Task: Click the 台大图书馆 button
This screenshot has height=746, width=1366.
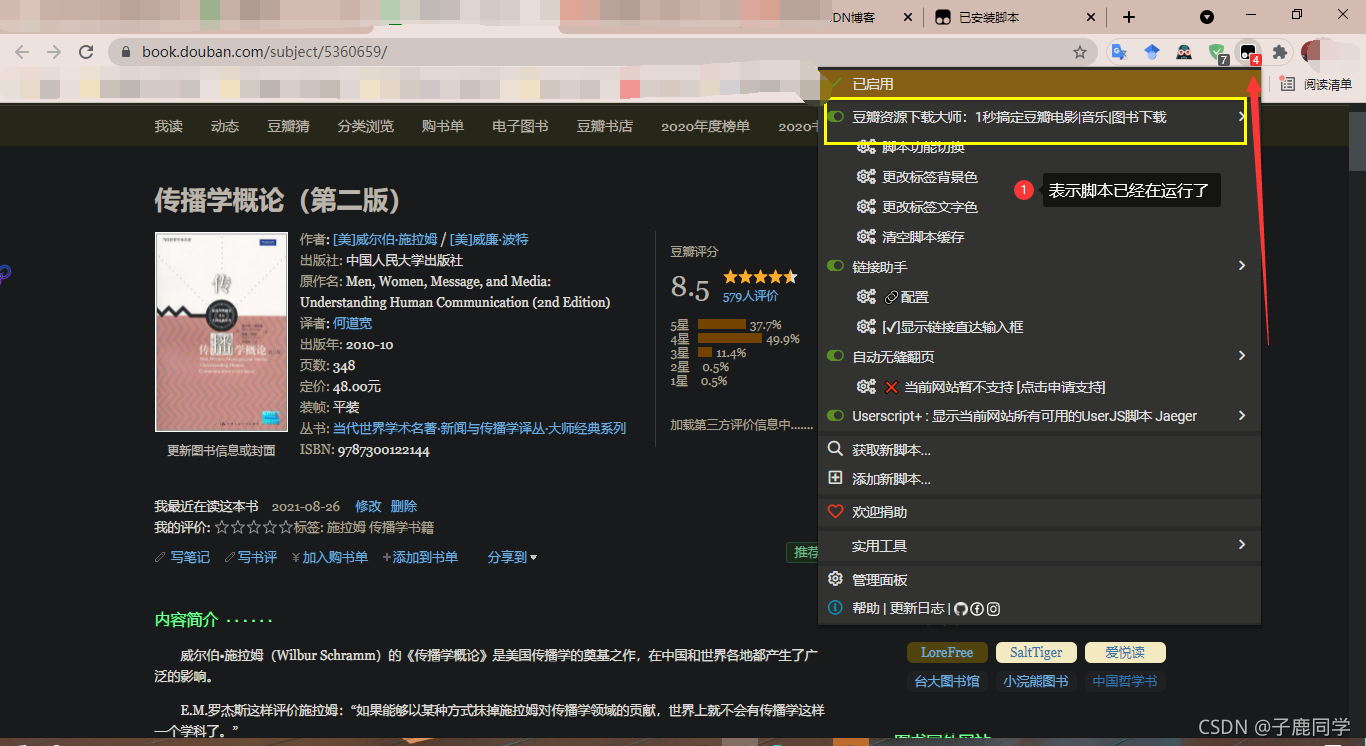Action: point(947,682)
